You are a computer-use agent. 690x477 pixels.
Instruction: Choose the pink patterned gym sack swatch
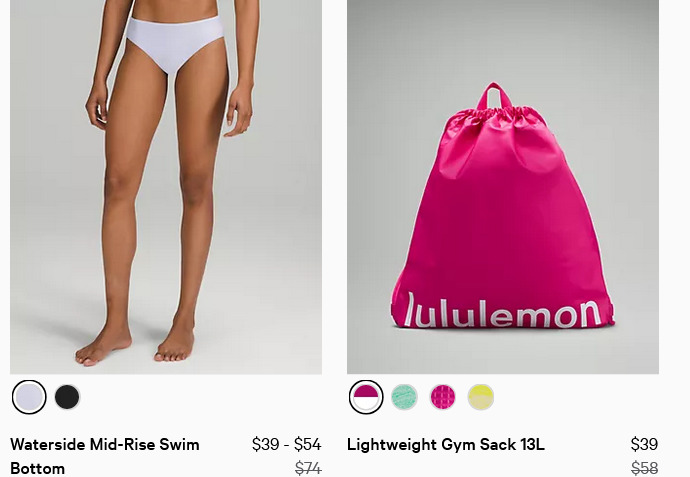[443, 397]
